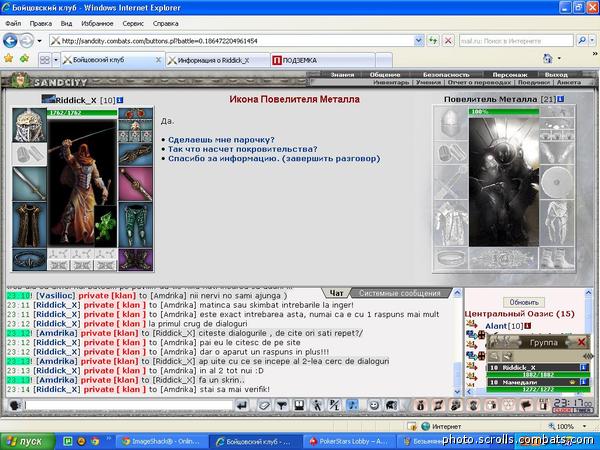600x450 pixels.
Task: Click the chat send enter-arrow button
Action: click(x=242, y=405)
